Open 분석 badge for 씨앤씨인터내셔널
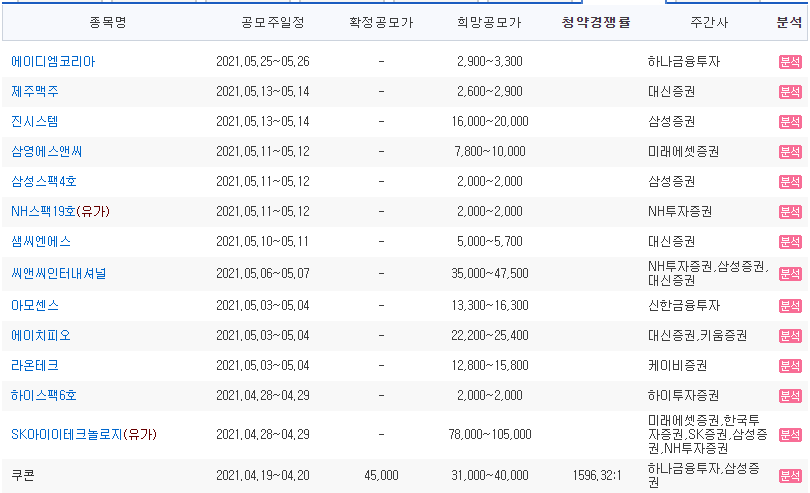 point(790,274)
